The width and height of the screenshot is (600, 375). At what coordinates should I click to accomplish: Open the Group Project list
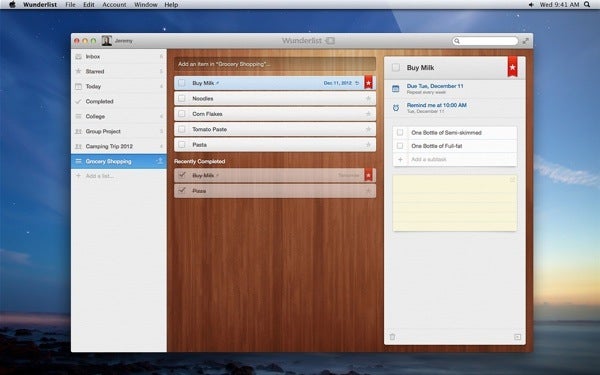[x=119, y=131]
